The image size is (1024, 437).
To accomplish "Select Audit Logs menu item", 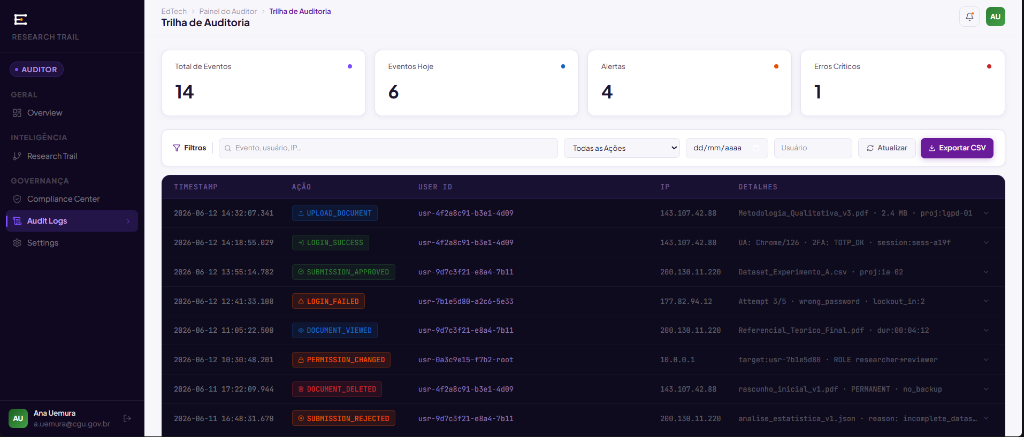I will coord(72,221).
